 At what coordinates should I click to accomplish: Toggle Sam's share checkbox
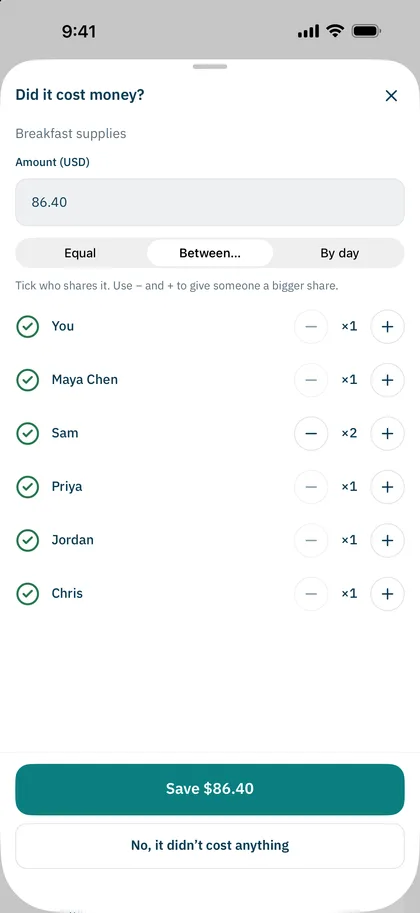click(27, 433)
